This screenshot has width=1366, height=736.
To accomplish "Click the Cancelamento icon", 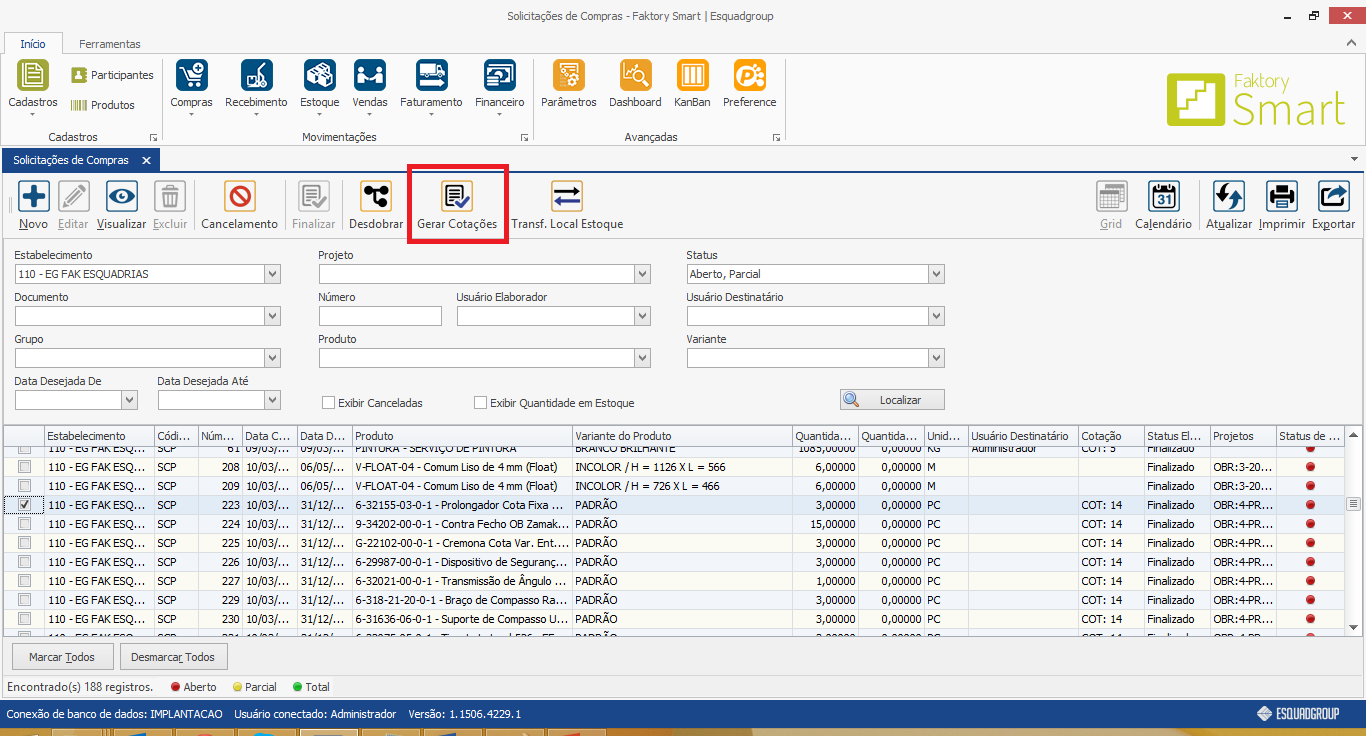I will [239, 197].
